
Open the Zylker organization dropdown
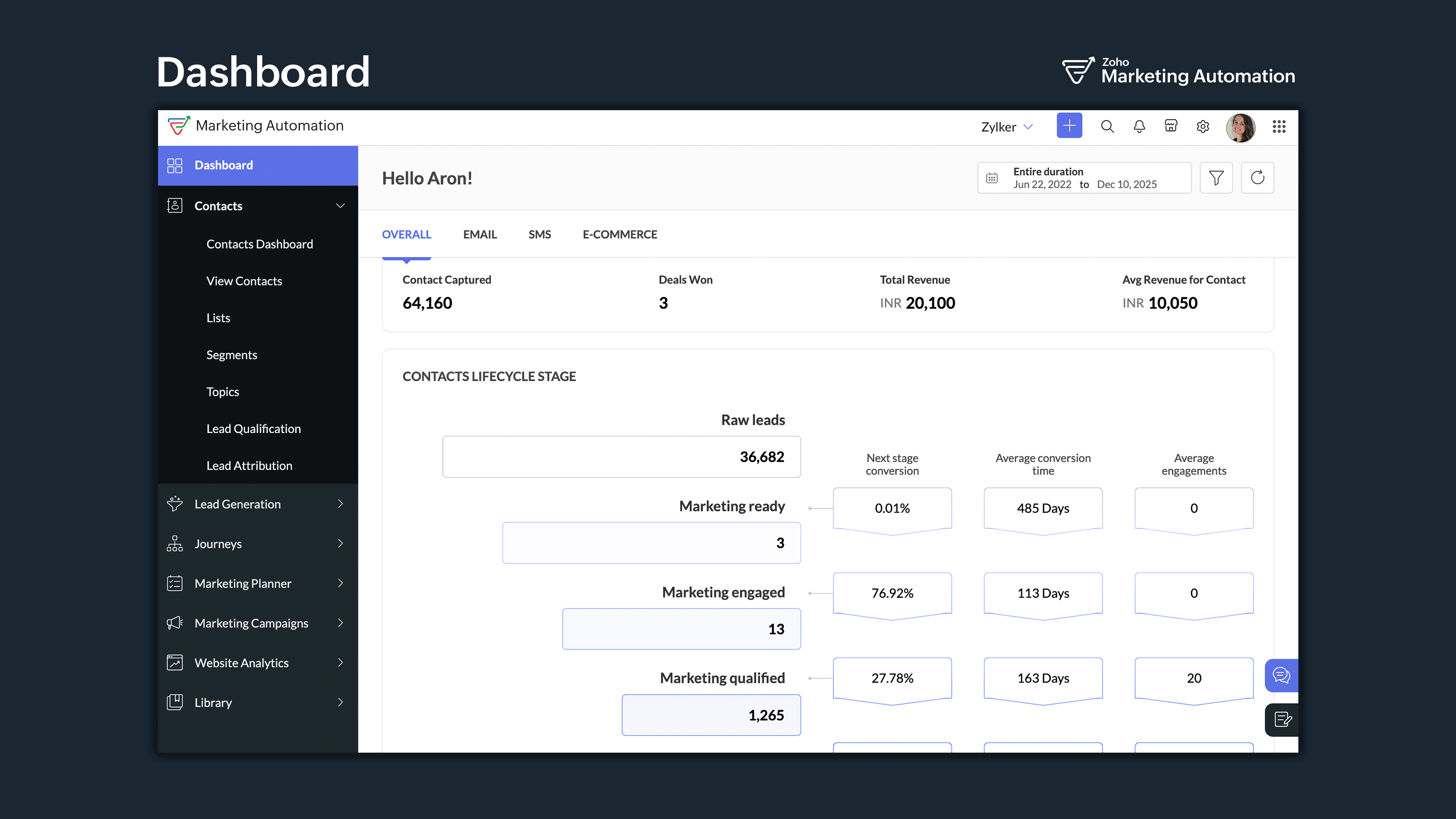(x=1007, y=127)
